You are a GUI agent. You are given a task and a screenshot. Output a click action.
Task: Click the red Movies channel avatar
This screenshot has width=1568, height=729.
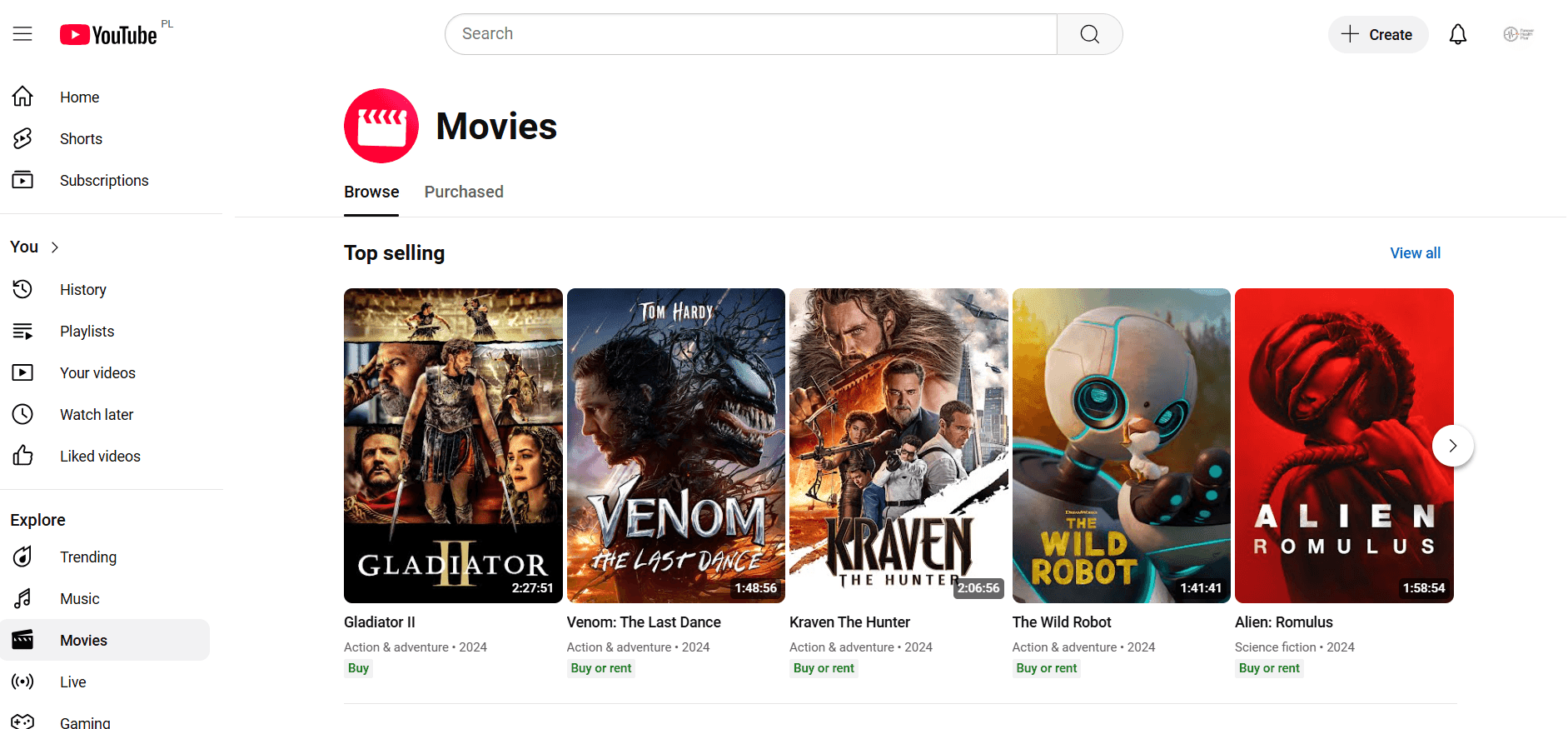click(x=381, y=126)
